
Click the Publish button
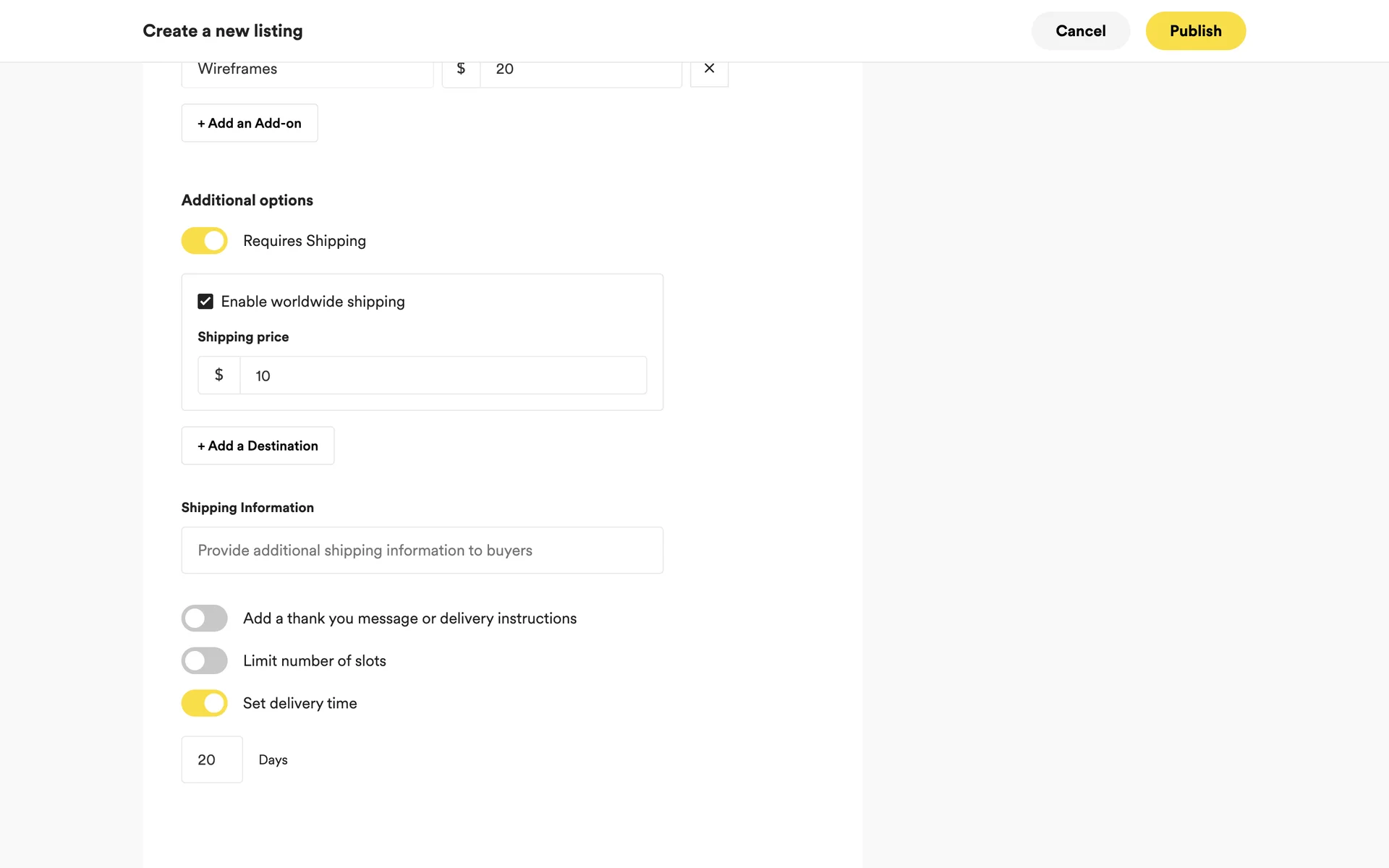[x=1195, y=31]
